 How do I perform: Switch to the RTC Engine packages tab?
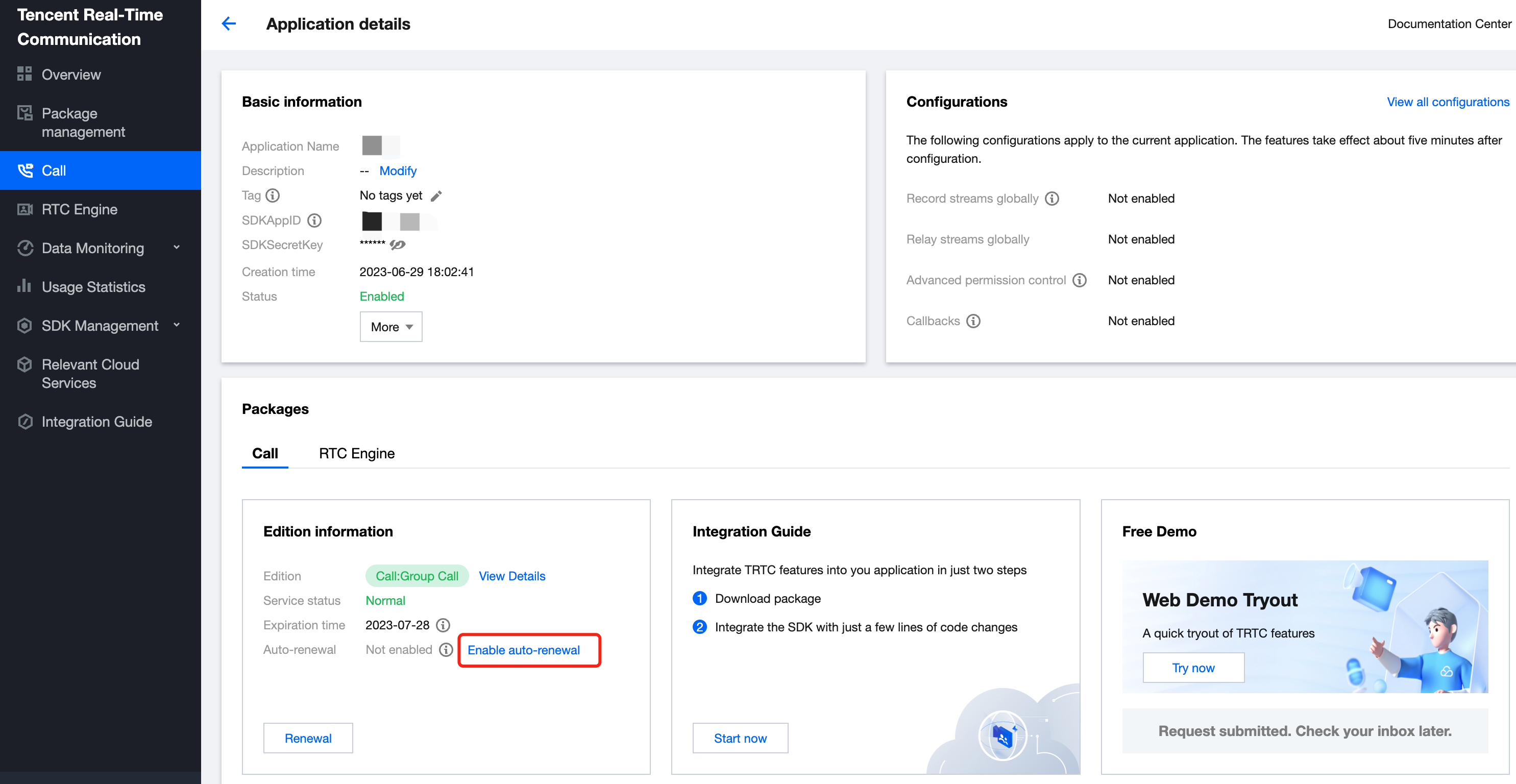point(357,453)
